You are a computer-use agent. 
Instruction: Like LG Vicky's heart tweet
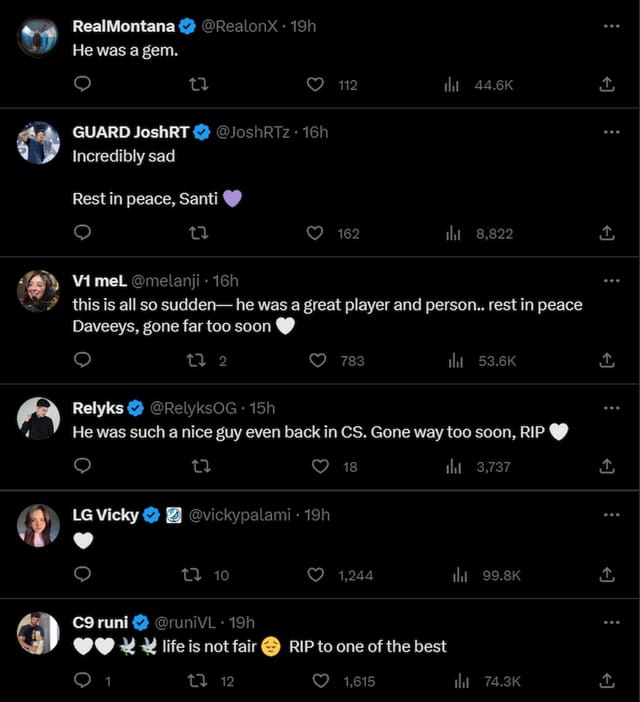coord(318,575)
